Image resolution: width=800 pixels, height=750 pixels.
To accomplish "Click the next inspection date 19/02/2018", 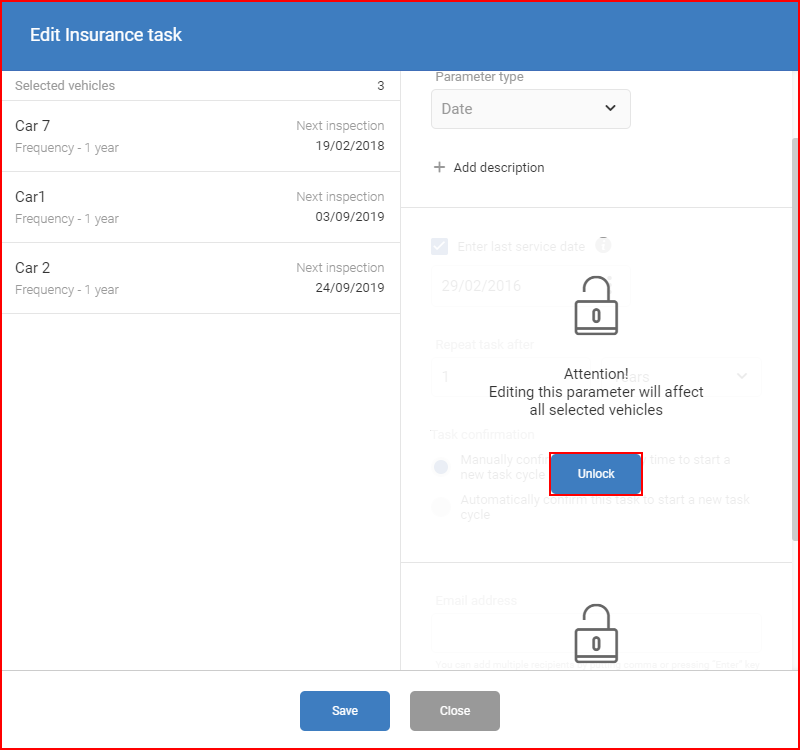I will click(x=350, y=146).
